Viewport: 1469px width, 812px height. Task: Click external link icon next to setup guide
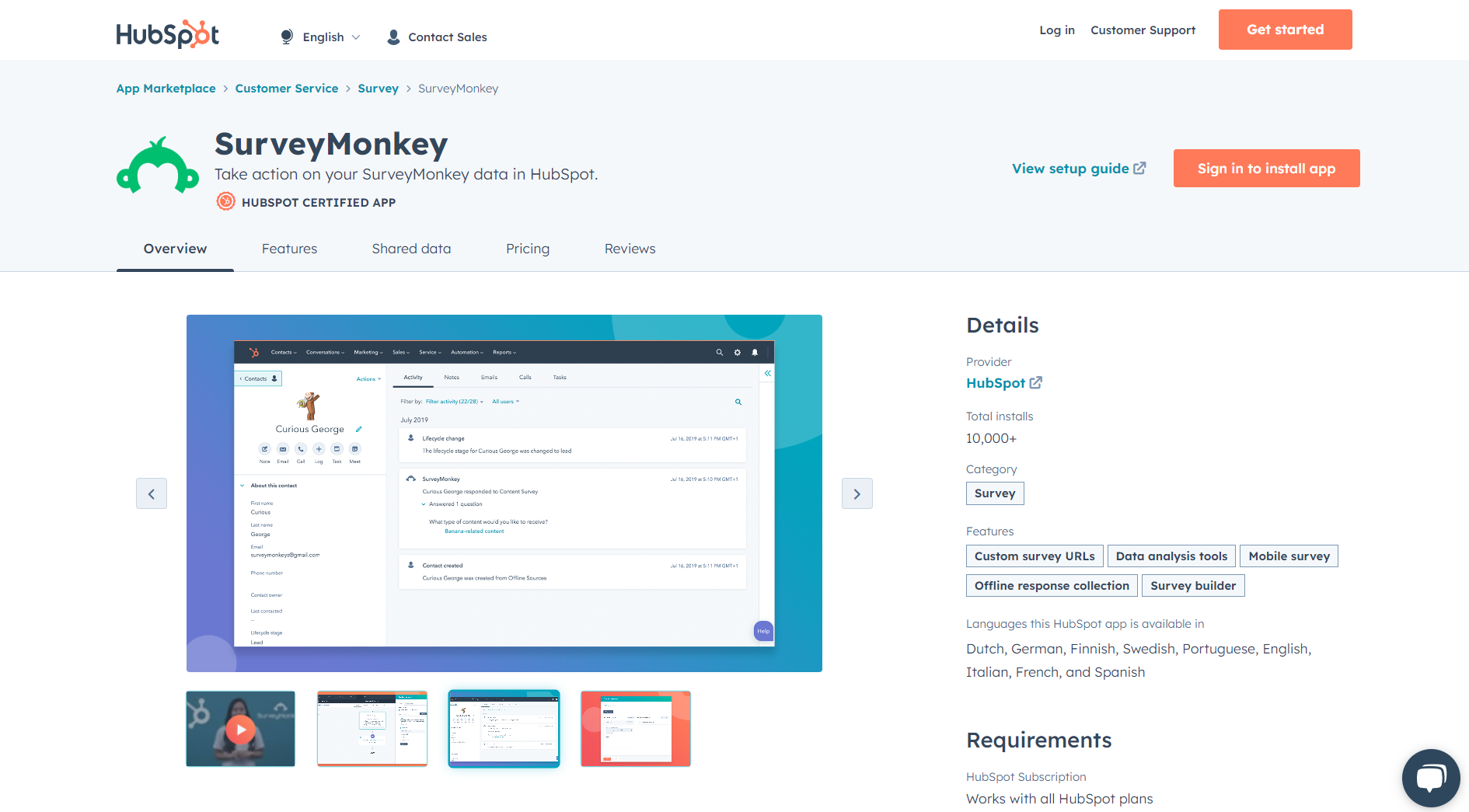(x=1139, y=168)
